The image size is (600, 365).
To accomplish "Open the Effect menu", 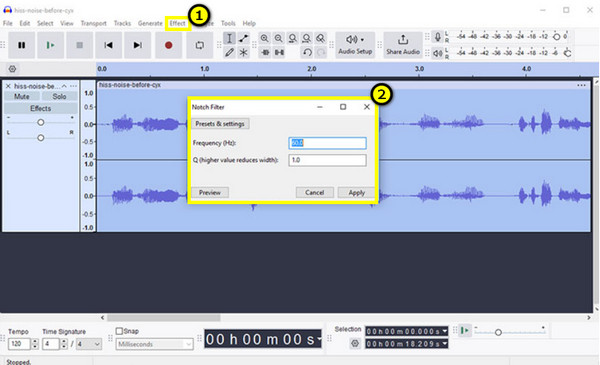I will pyautogui.click(x=177, y=23).
